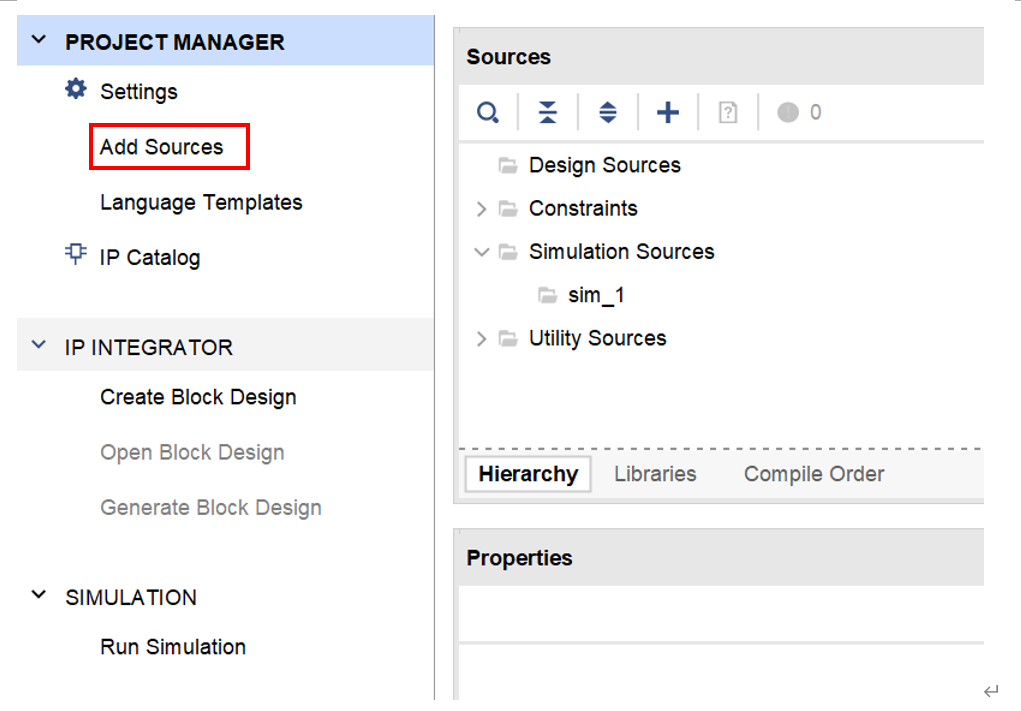
Task: Select the sim_1 tree item
Action: [x=596, y=295]
